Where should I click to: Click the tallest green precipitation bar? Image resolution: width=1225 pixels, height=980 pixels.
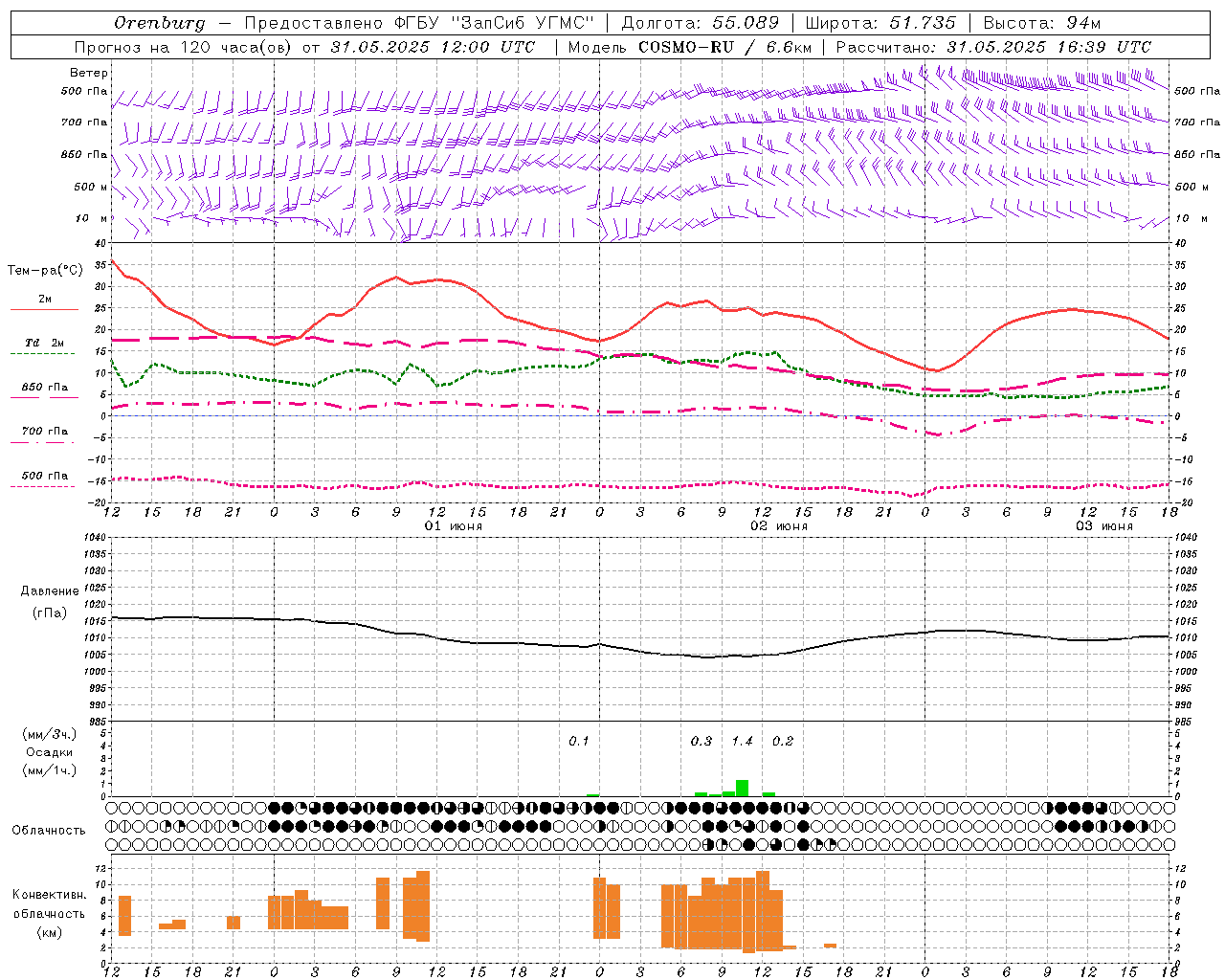click(743, 788)
